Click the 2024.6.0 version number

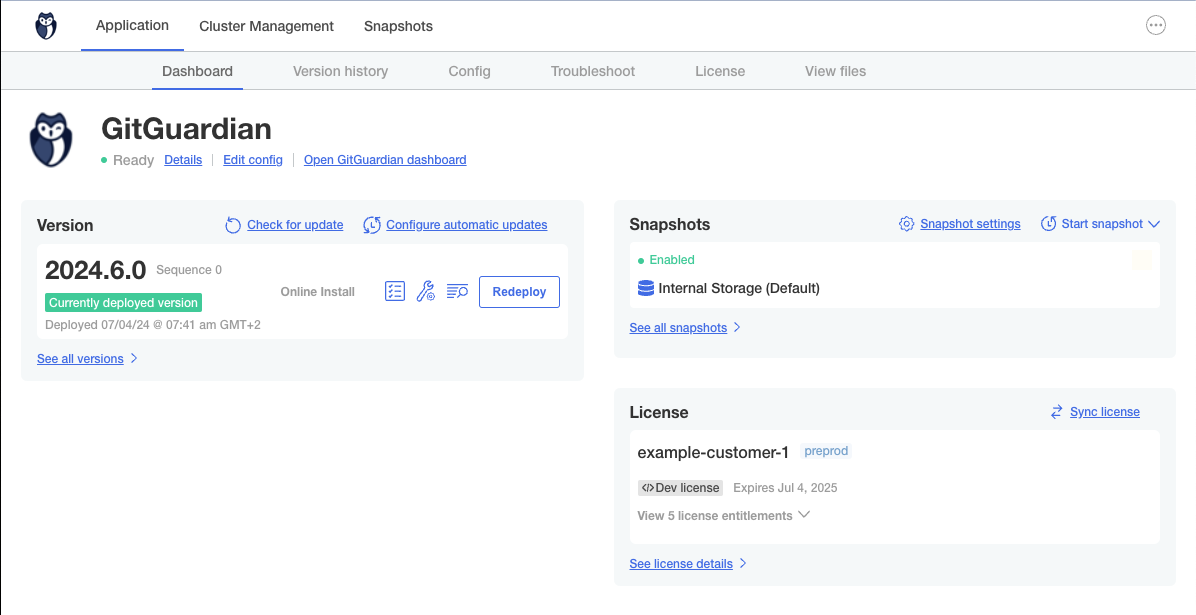95,270
